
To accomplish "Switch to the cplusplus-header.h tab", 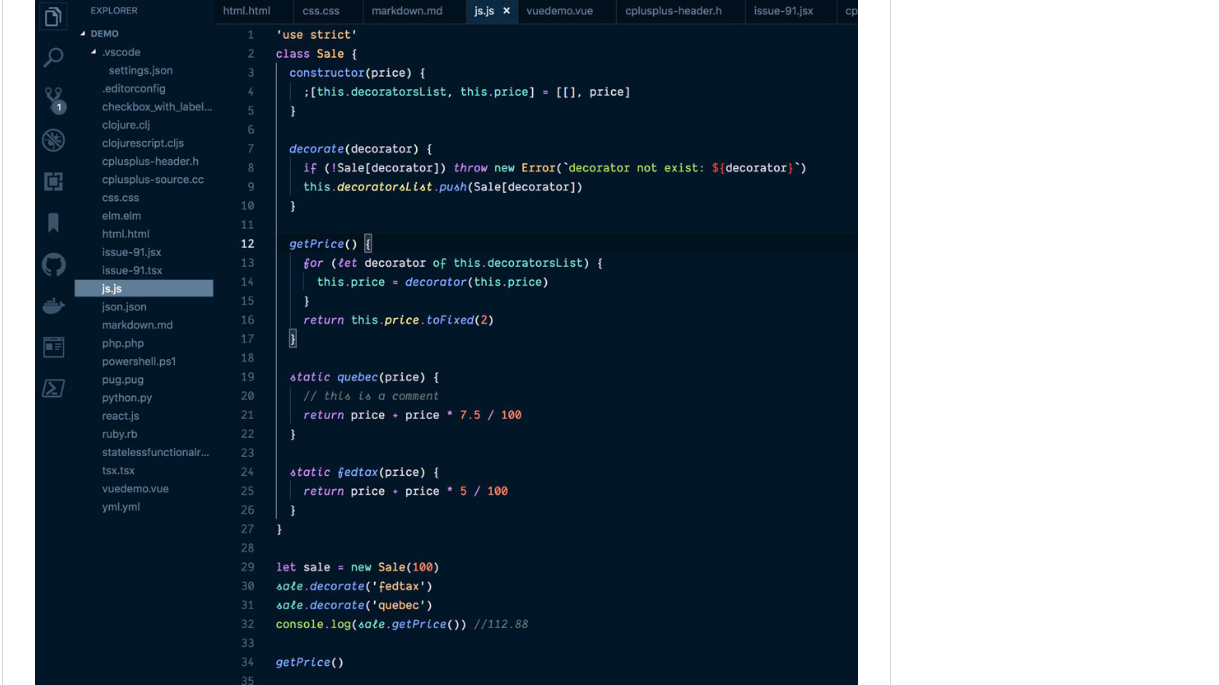I will (x=673, y=11).
